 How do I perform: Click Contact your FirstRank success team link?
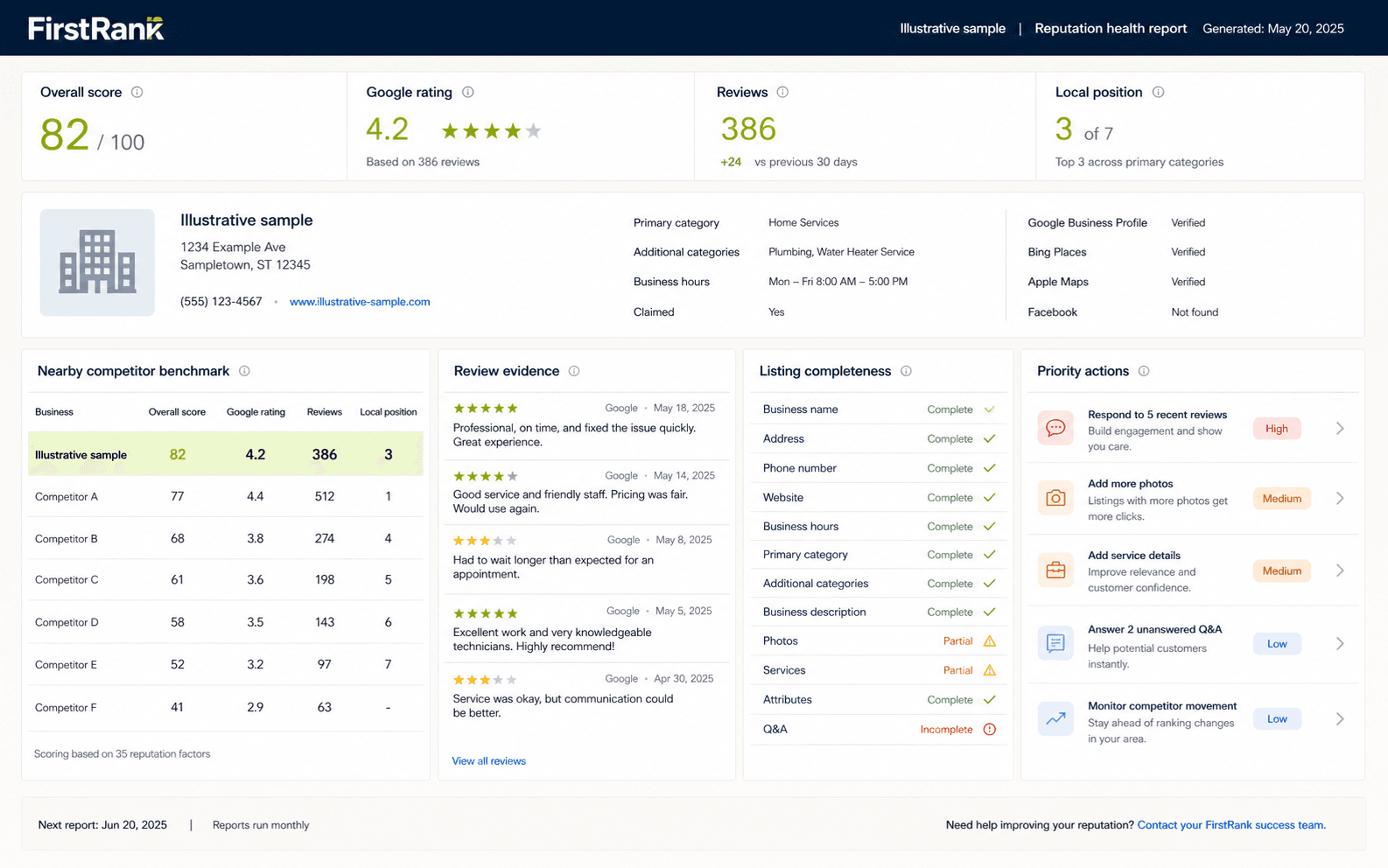point(1231,825)
